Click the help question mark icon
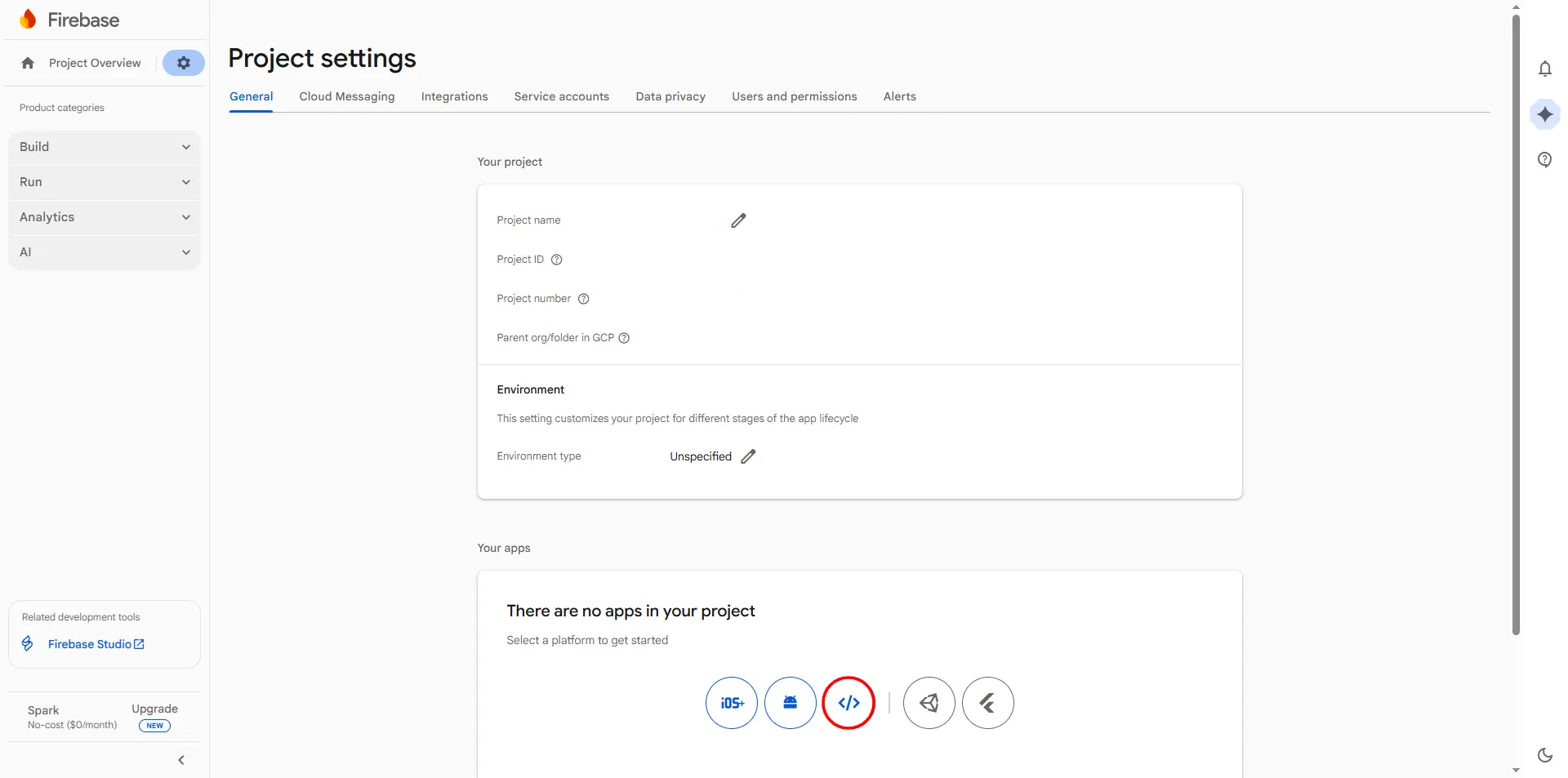The height and width of the screenshot is (778, 1568). (x=1544, y=160)
